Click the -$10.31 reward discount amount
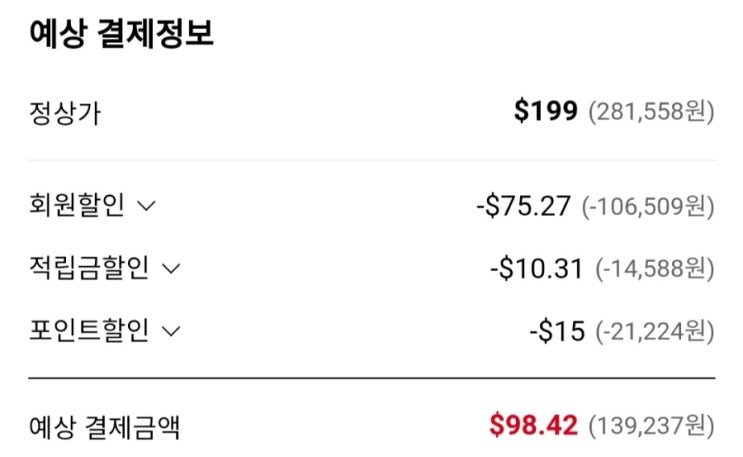 pyautogui.click(x=536, y=268)
